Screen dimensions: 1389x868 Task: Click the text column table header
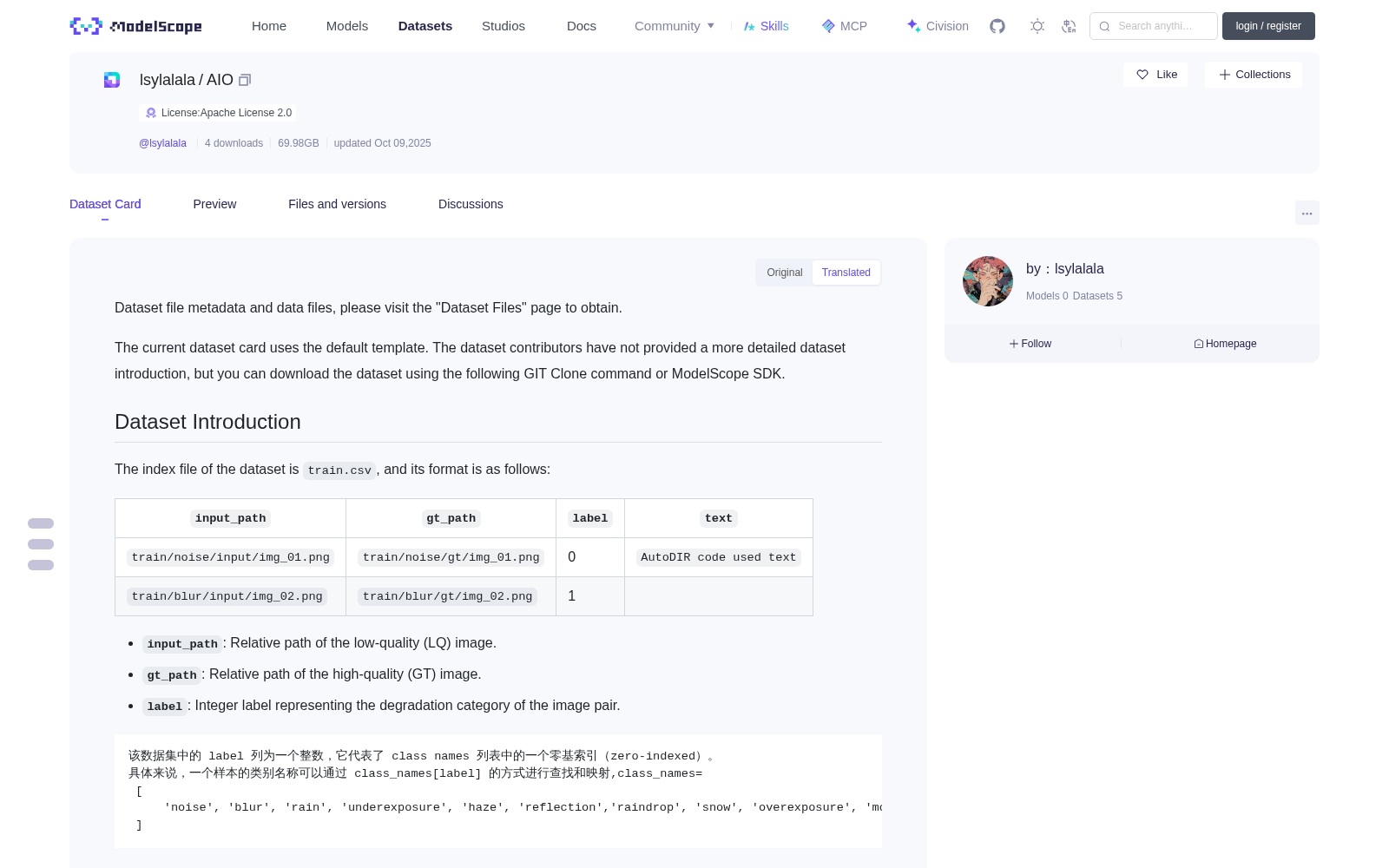coord(719,518)
